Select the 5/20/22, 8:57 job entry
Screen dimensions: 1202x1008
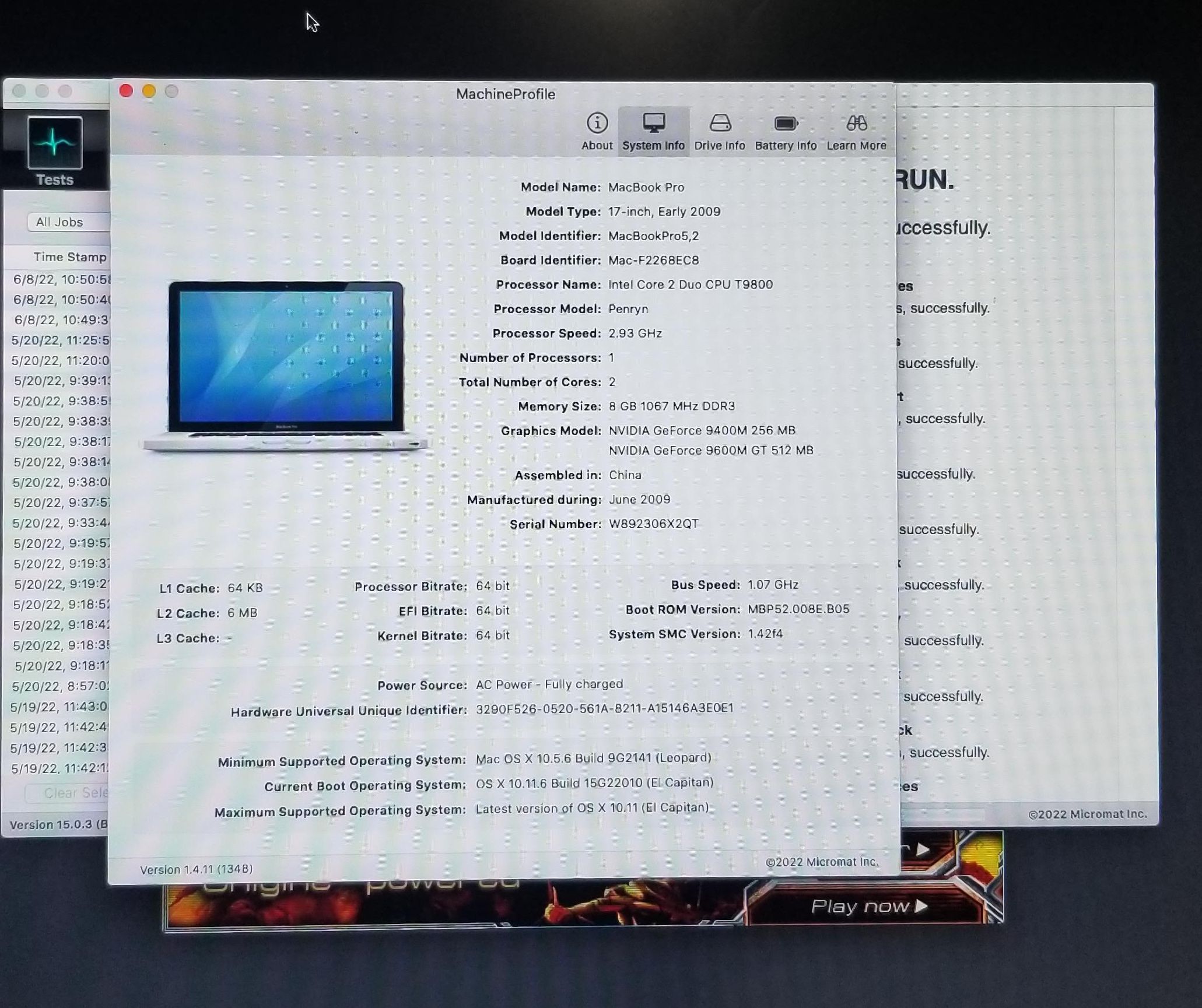coord(60,687)
